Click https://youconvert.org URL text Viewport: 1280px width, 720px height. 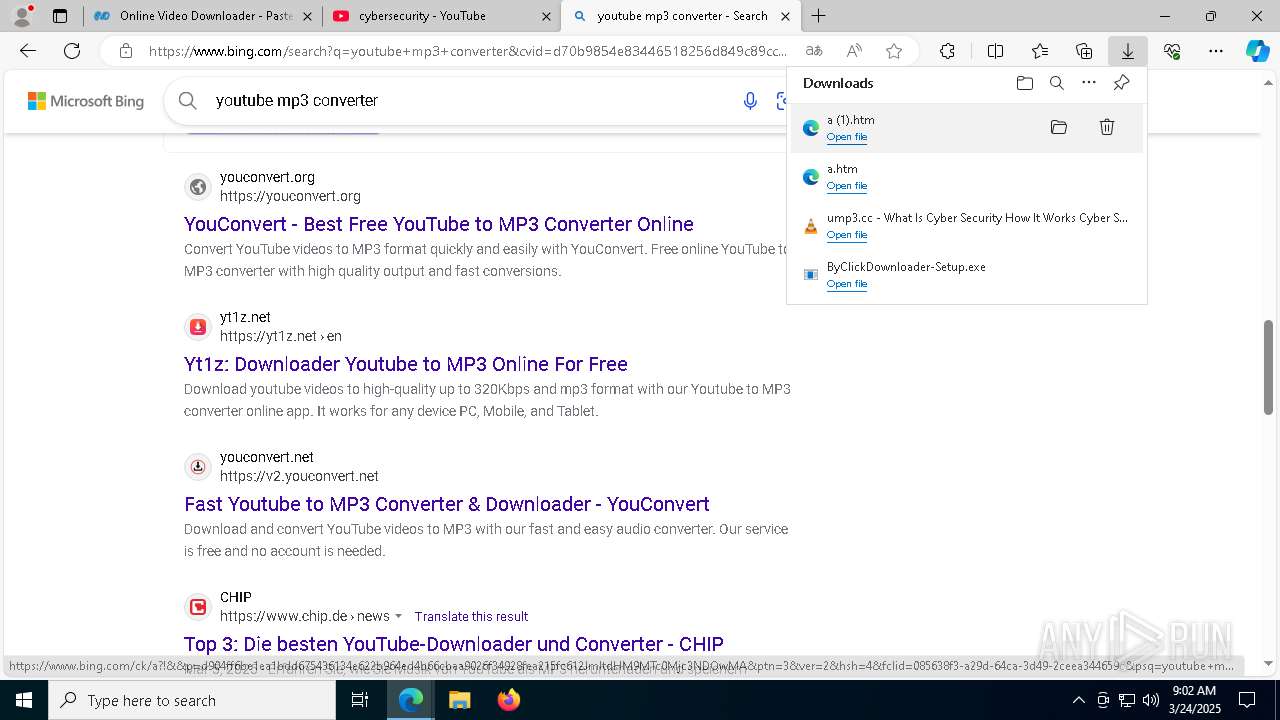click(x=290, y=197)
